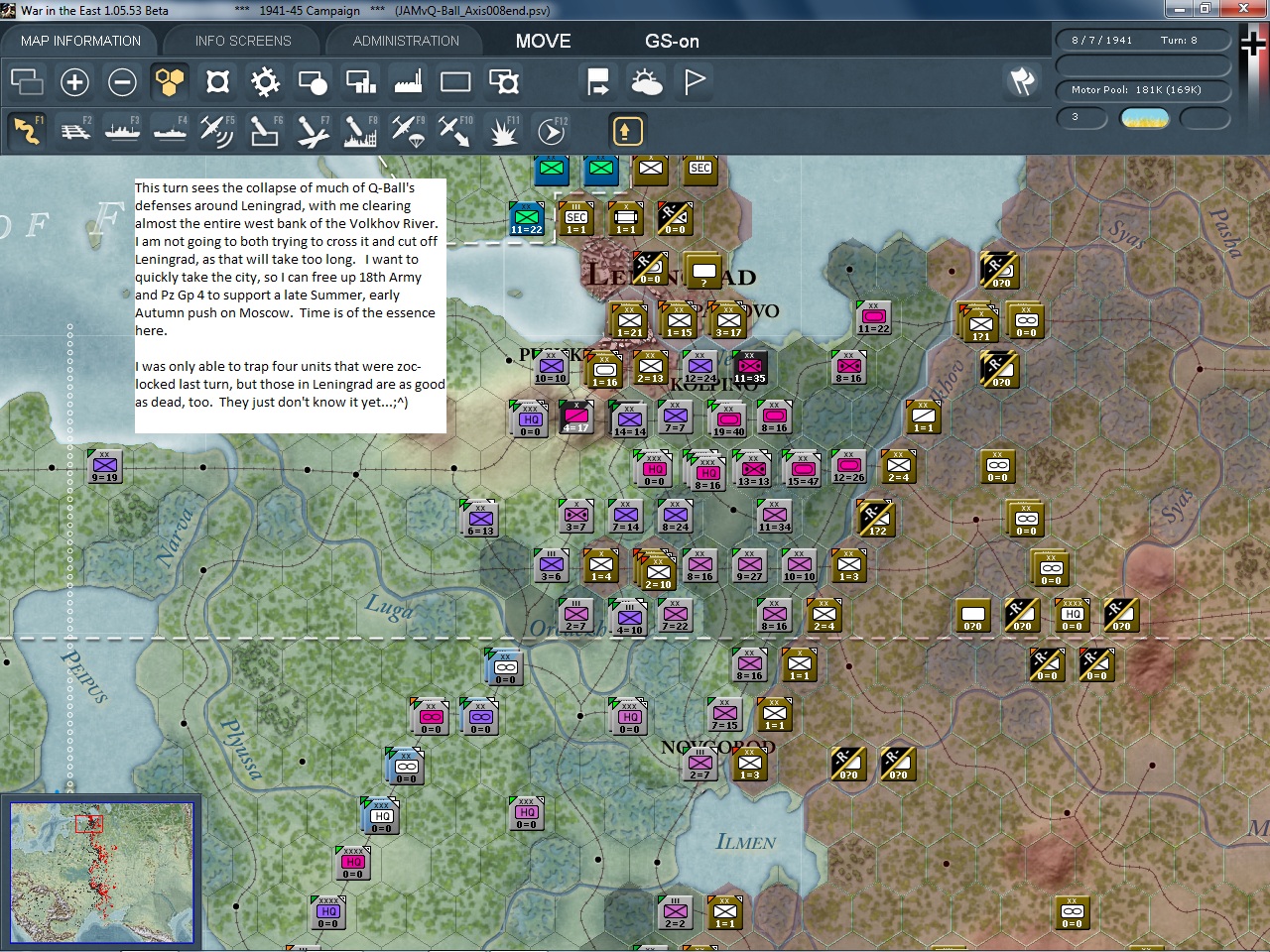Viewport: 1270px width, 952px height.
Task: Select the F8 bomb city icon
Action: (360, 131)
